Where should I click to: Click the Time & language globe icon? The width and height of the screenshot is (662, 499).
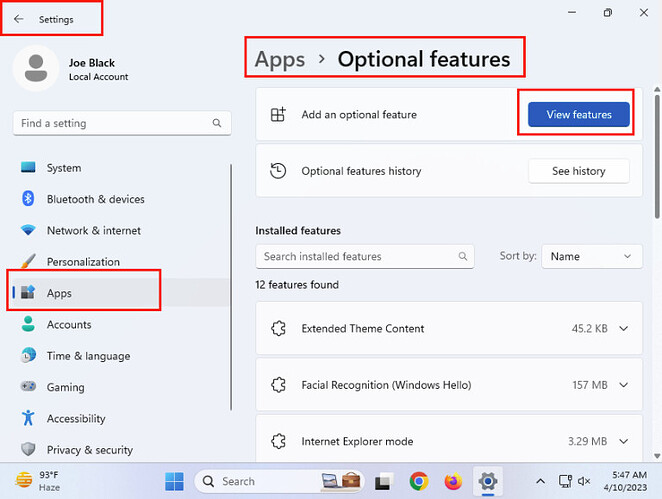coord(28,355)
